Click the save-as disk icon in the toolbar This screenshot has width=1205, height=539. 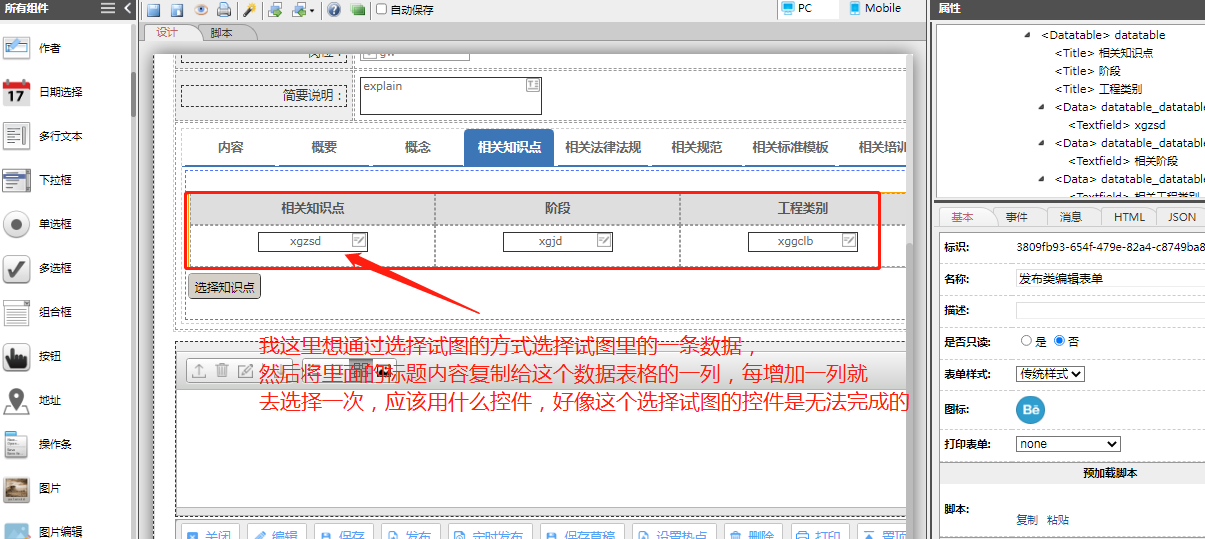177,10
